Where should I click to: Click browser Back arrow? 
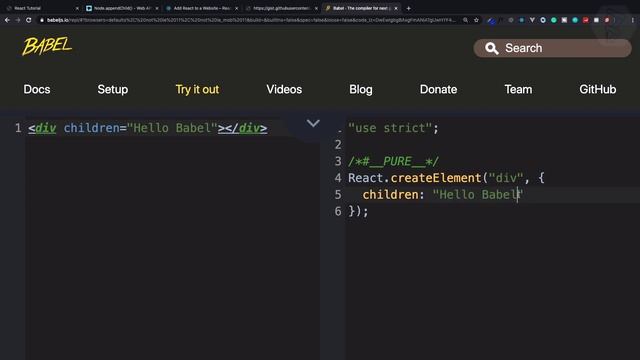(7, 20)
